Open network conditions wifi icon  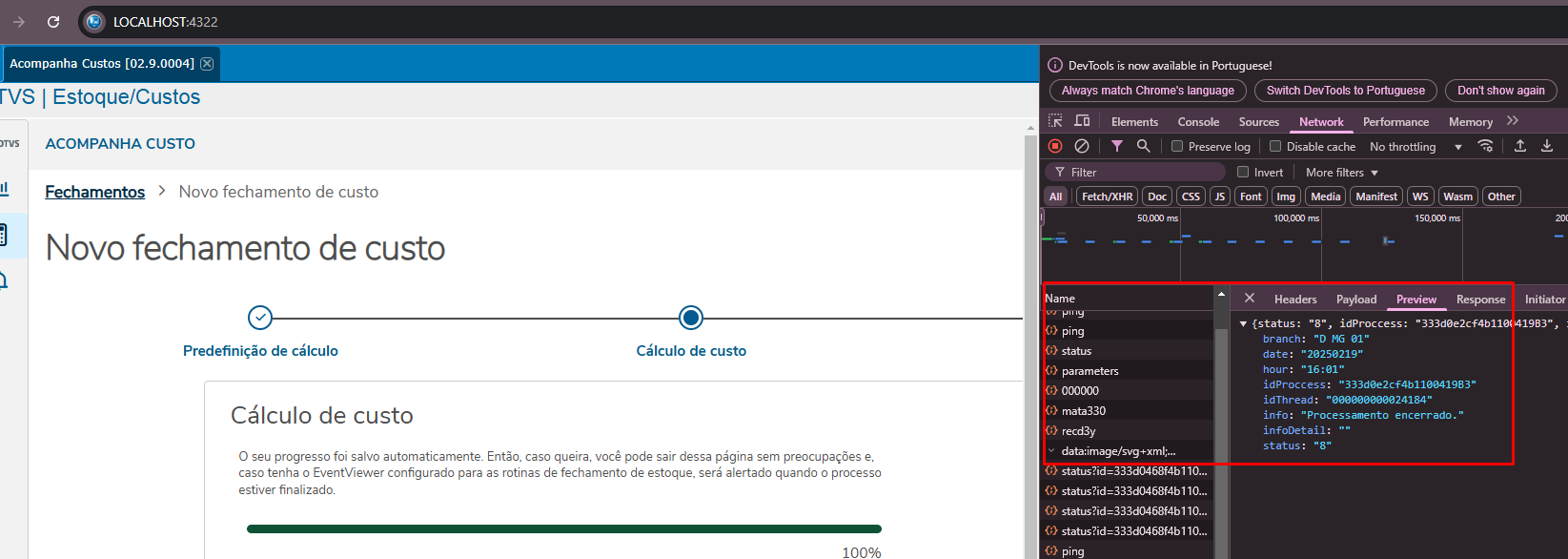(1485, 146)
